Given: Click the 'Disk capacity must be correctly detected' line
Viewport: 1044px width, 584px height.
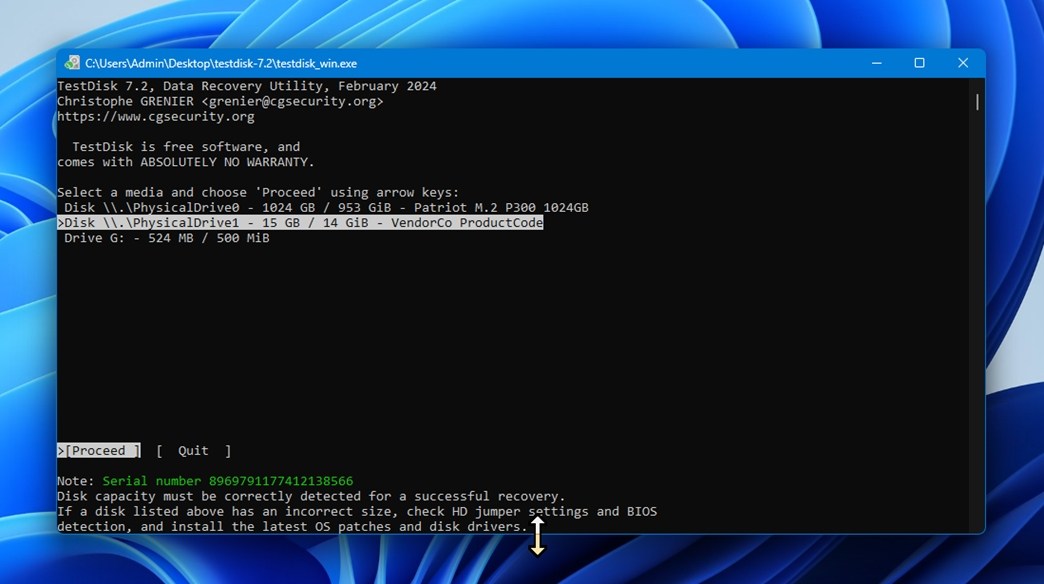Looking at the screenshot, I should pyautogui.click(x=311, y=496).
